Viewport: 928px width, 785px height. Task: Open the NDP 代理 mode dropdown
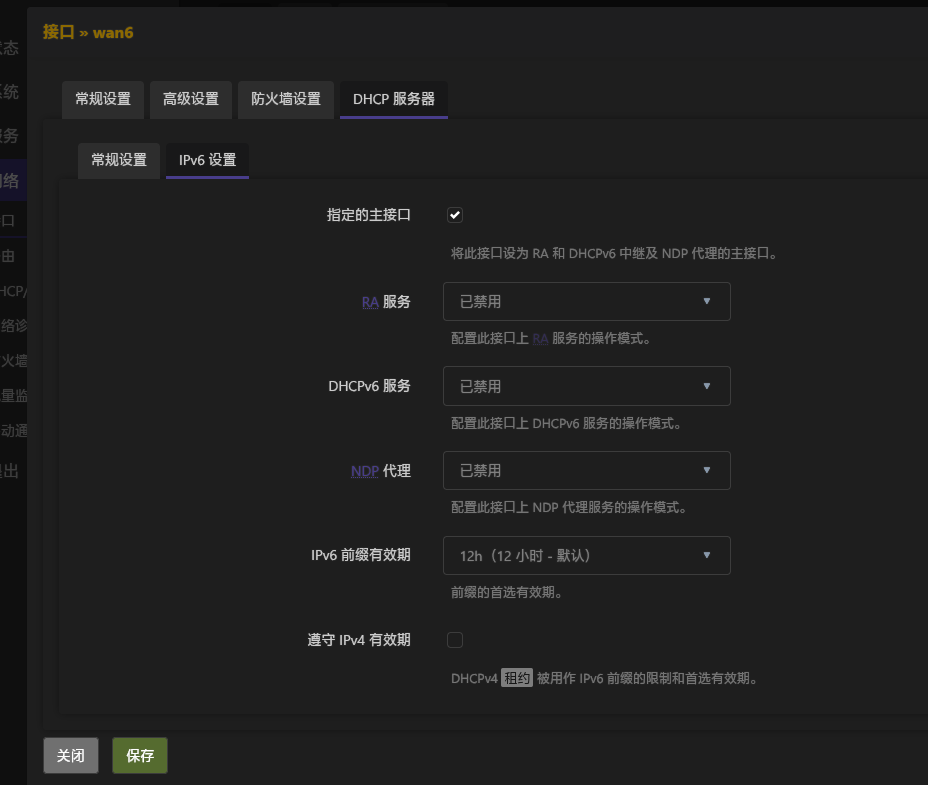point(586,471)
